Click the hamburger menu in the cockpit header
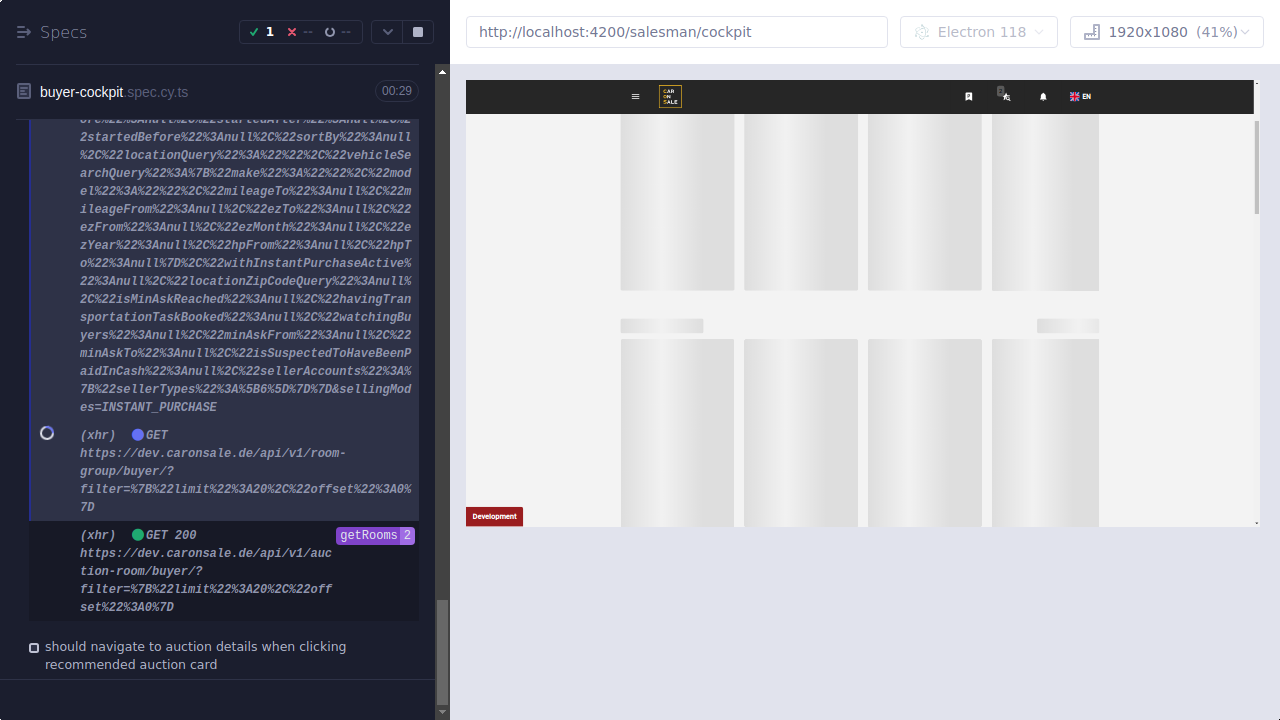 tap(635, 96)
